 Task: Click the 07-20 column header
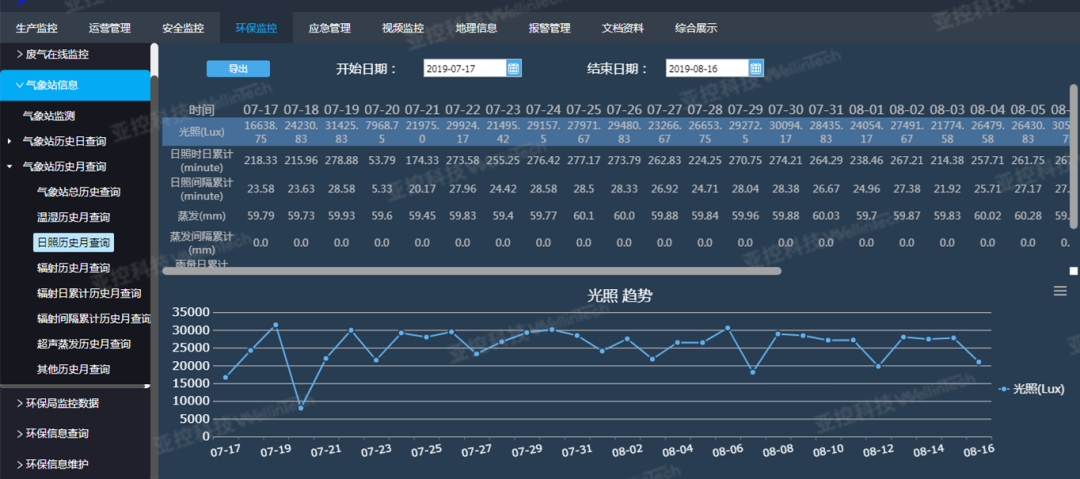382,110
